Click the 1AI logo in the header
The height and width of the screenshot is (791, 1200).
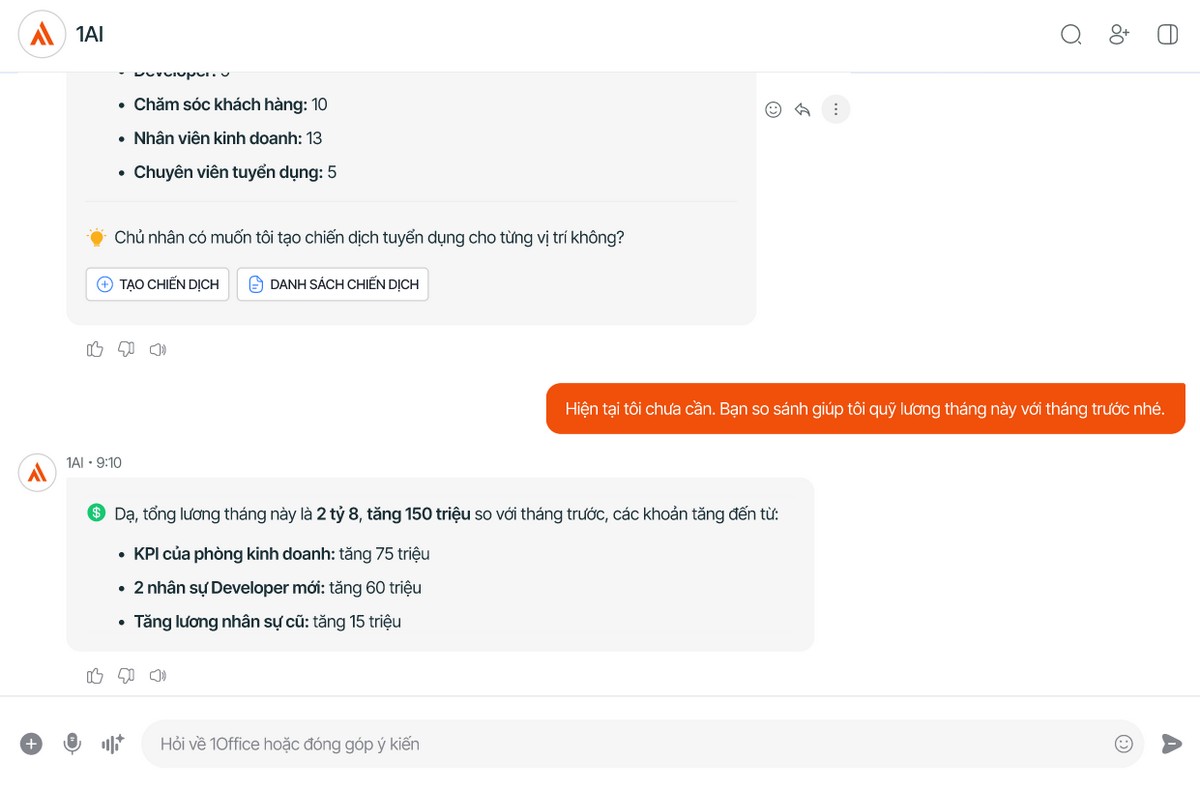(x=41, y=33)
